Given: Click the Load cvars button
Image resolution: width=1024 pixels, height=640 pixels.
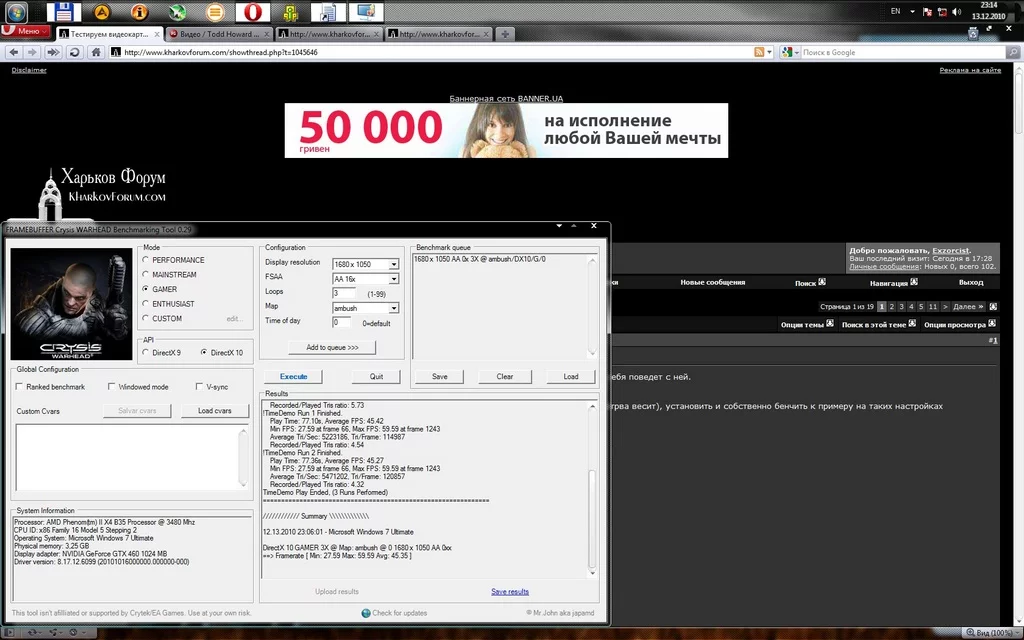Looking at the screenshot, I should [x=214, y=411].
